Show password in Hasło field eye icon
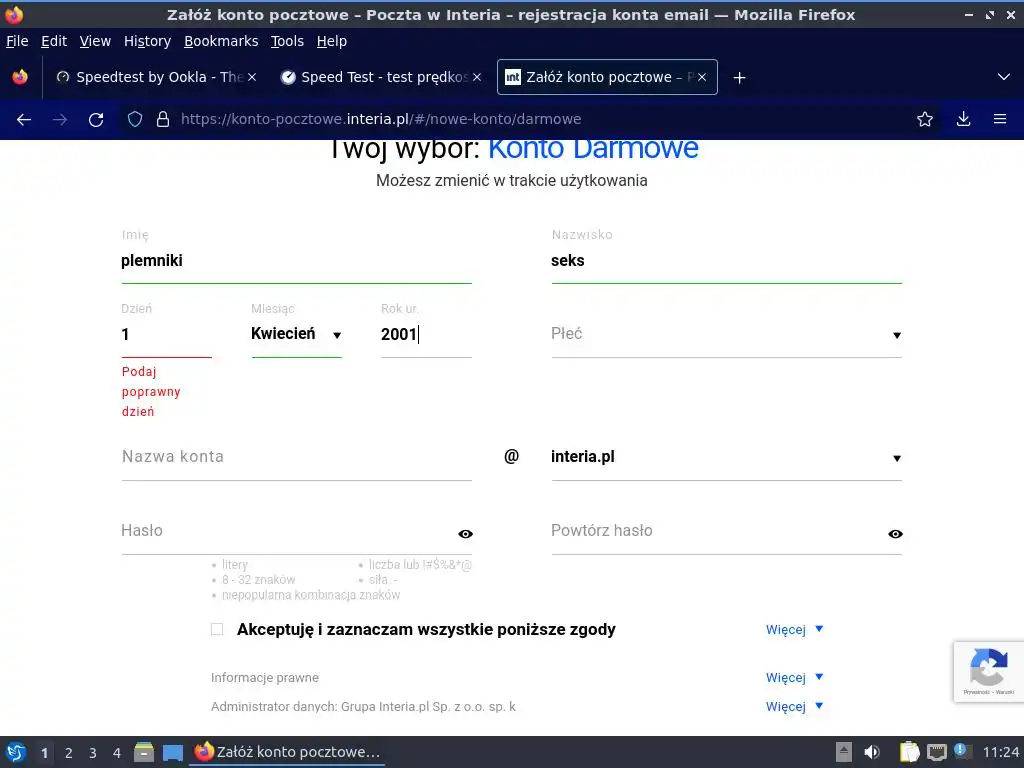 tap(465, 534)
